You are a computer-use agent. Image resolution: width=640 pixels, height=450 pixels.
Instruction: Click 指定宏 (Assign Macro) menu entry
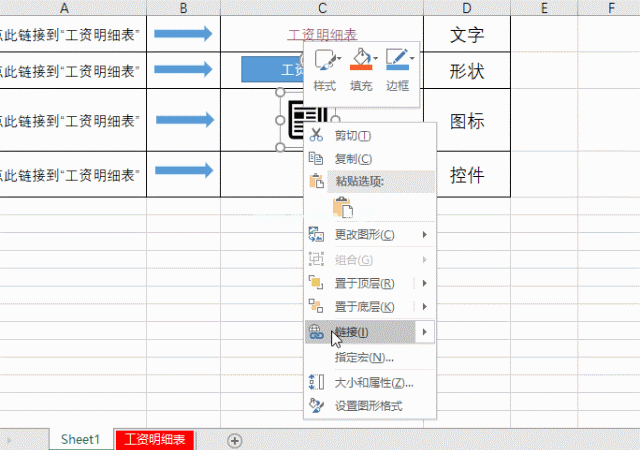[x=364, y=357]
